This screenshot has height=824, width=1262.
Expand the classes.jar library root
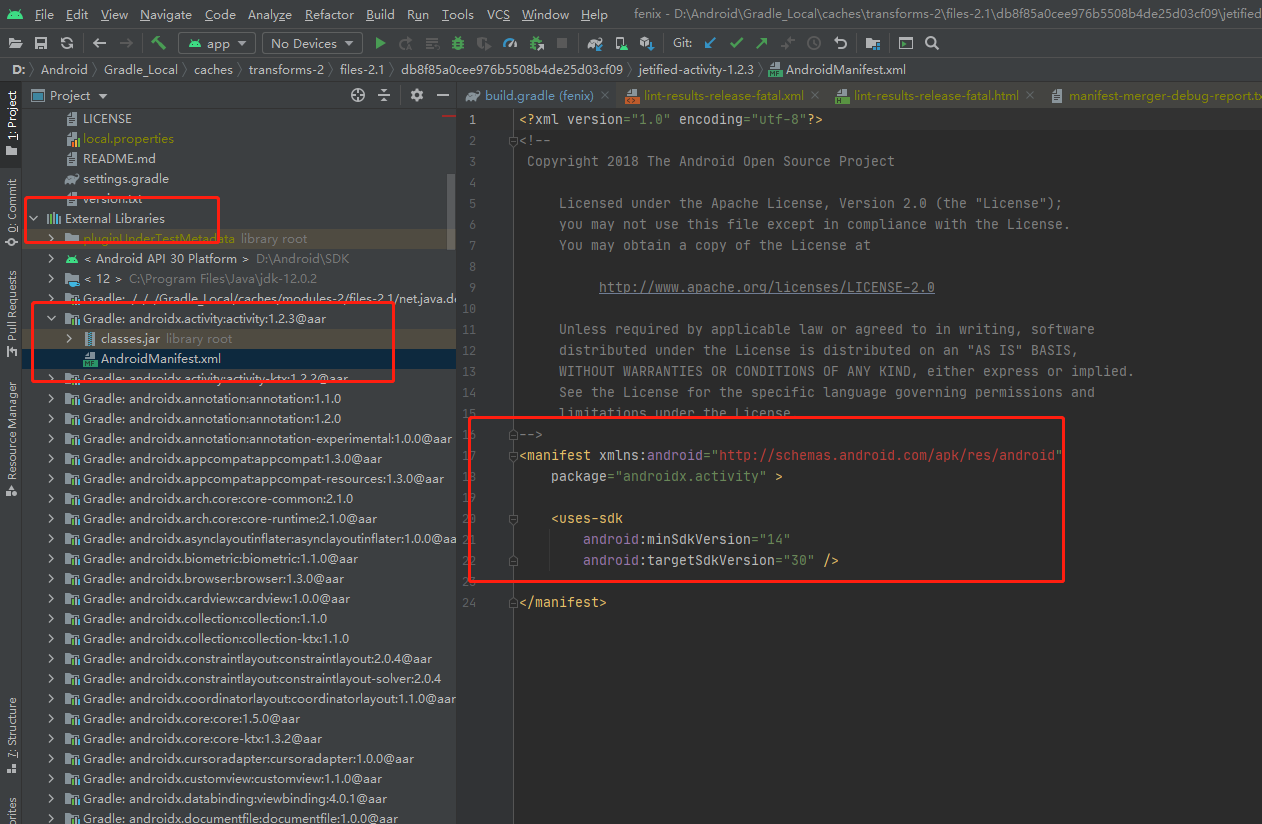point(69,338)
